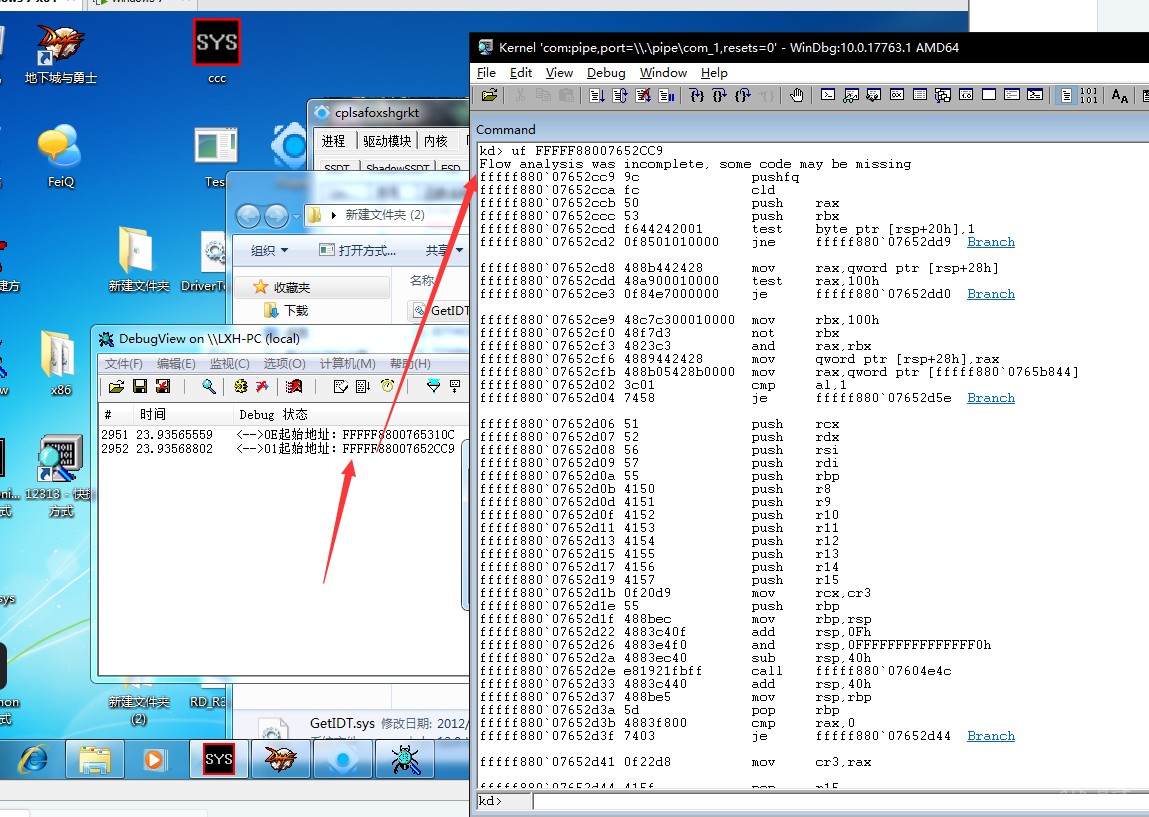Open the Registers window icon in WinDbg
The image size is (1149, 817).
coord(897,95)
